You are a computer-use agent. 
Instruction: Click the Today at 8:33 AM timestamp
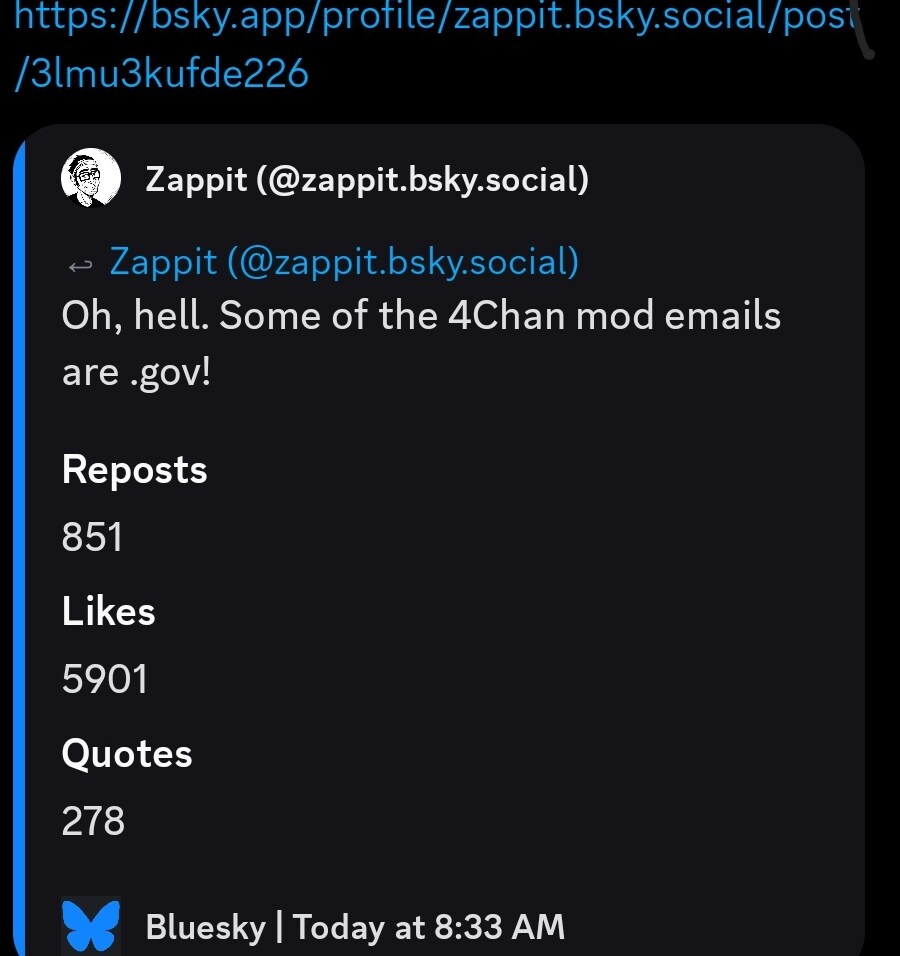pyautogui.click(x=430, y=926)
